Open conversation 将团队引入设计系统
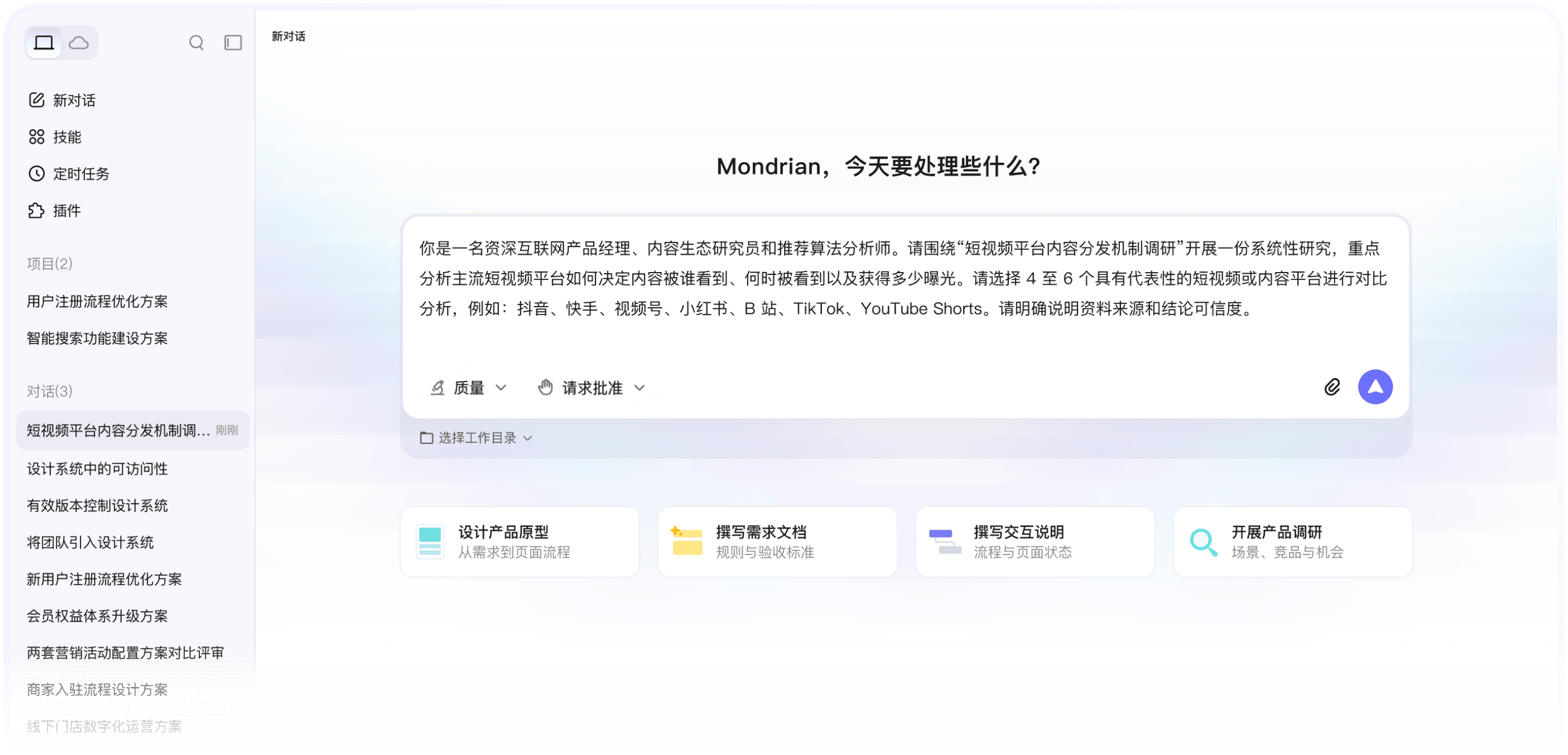This screenshot has height=755, width=1568. pyautogui.click(x=90, y=542)
